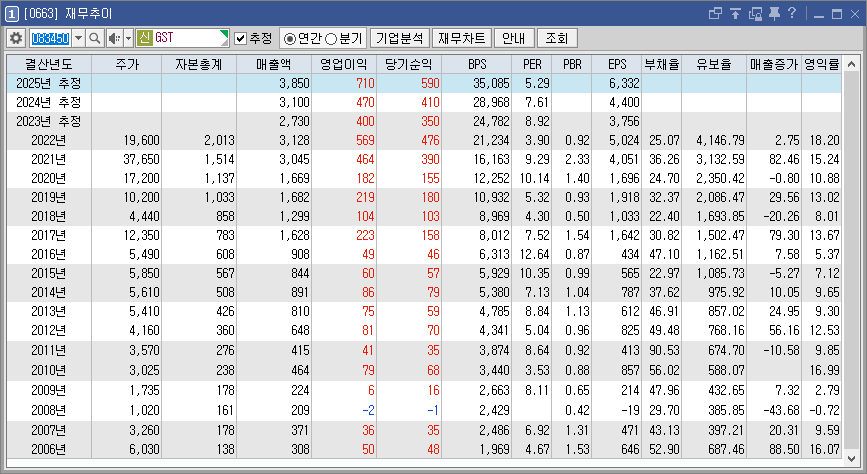This screenshot has width=867, height=474.
Task: Click 2021년 stock price 37,650
Action: 142,159
